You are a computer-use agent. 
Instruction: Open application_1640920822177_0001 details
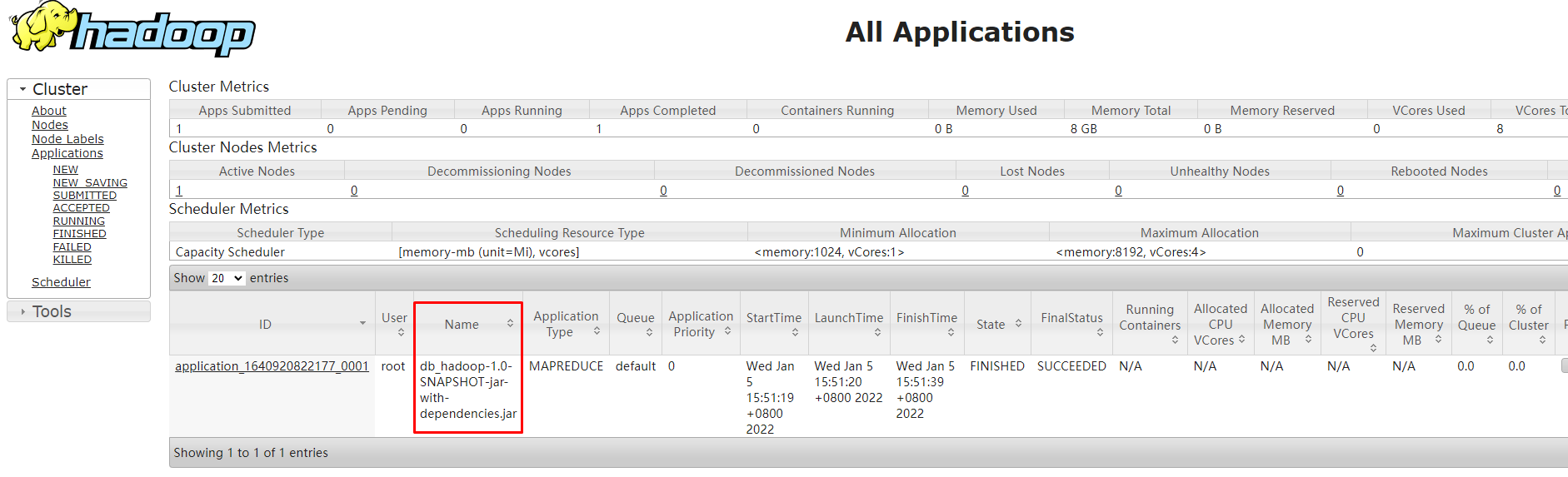272,366
